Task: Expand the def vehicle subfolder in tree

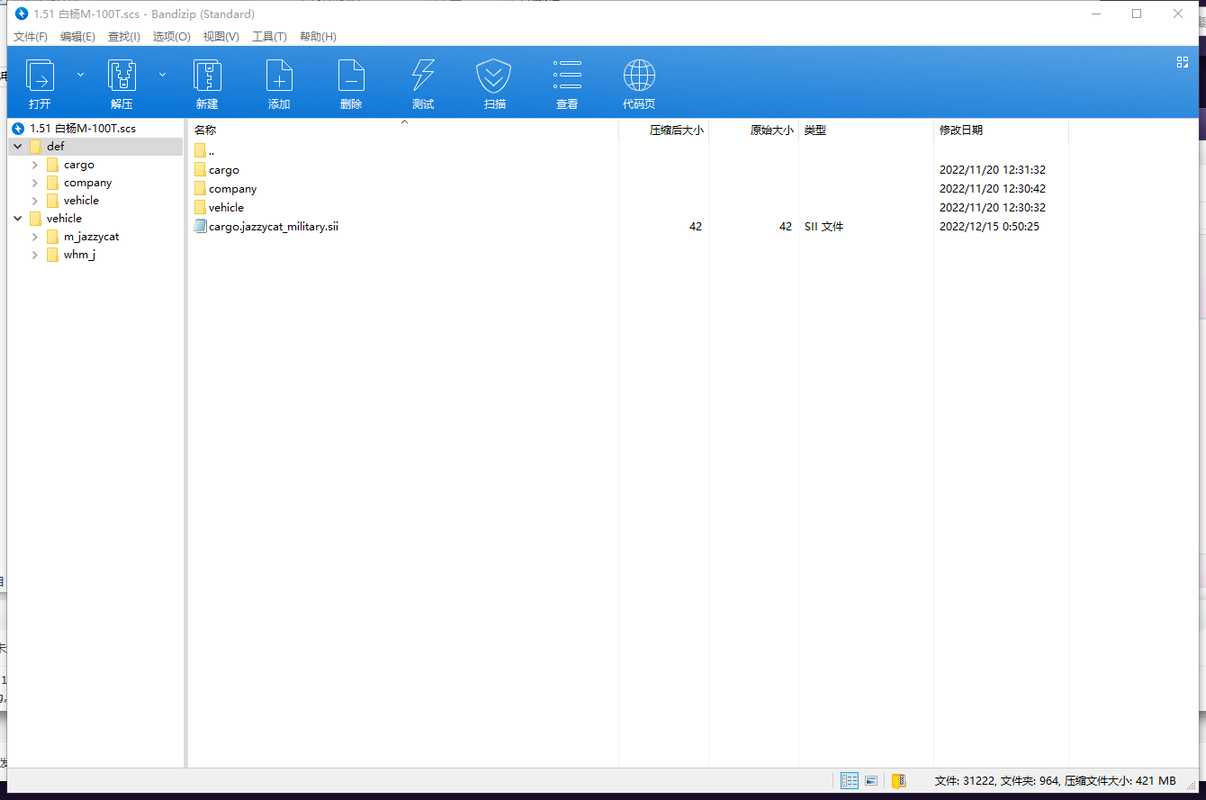Action: pyautogui.click(x=35, y=201)
